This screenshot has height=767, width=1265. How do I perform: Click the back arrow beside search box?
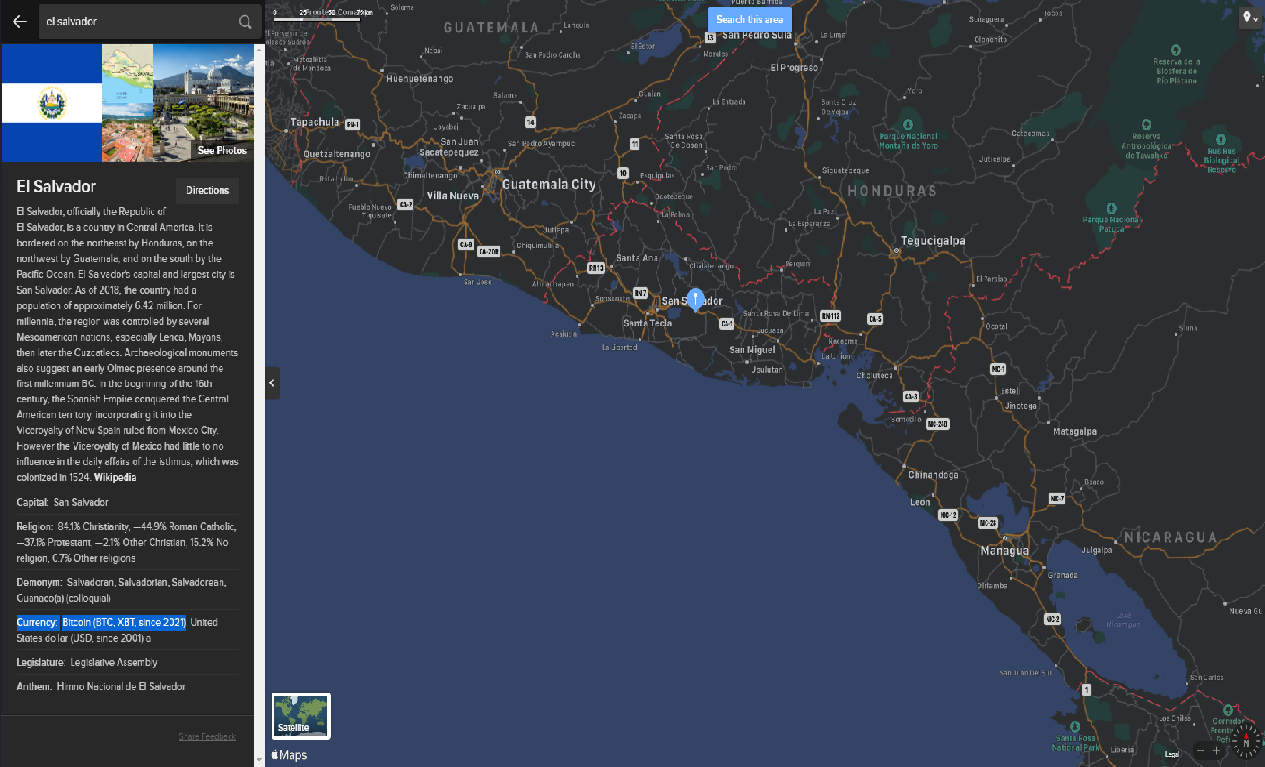(19, 21)
